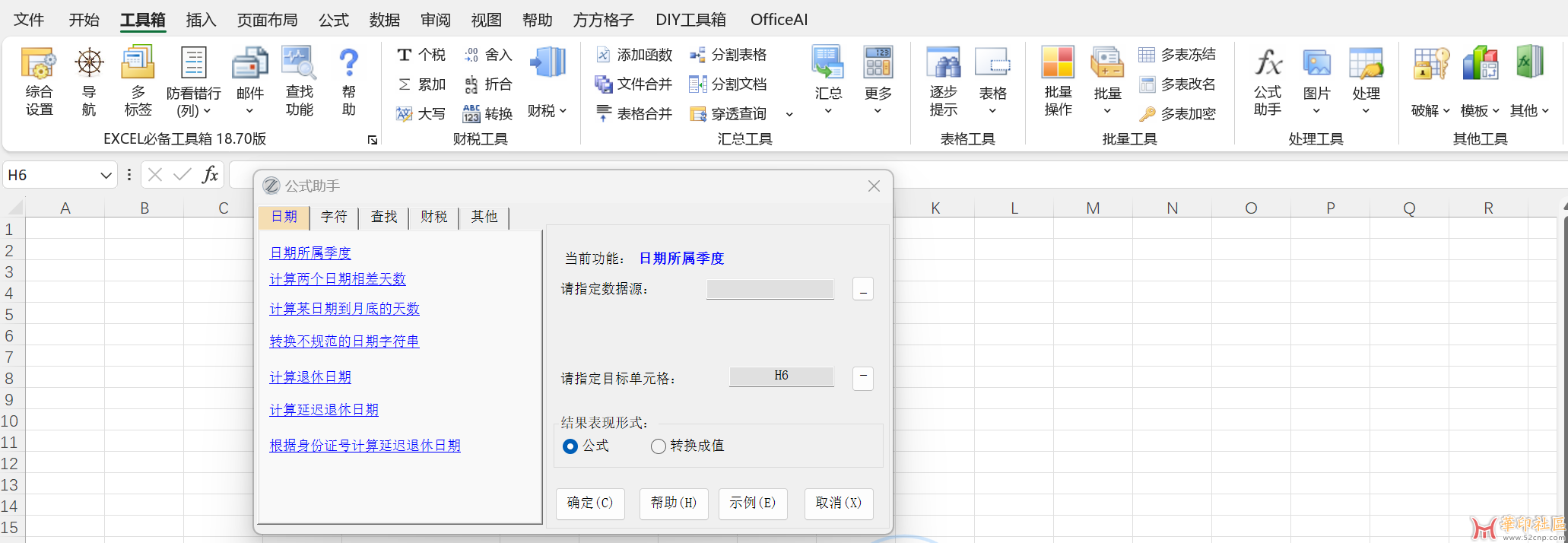Click the 导航 ship wheel icon
This screenshot has height=543, width=1568.
click(89, 81)
